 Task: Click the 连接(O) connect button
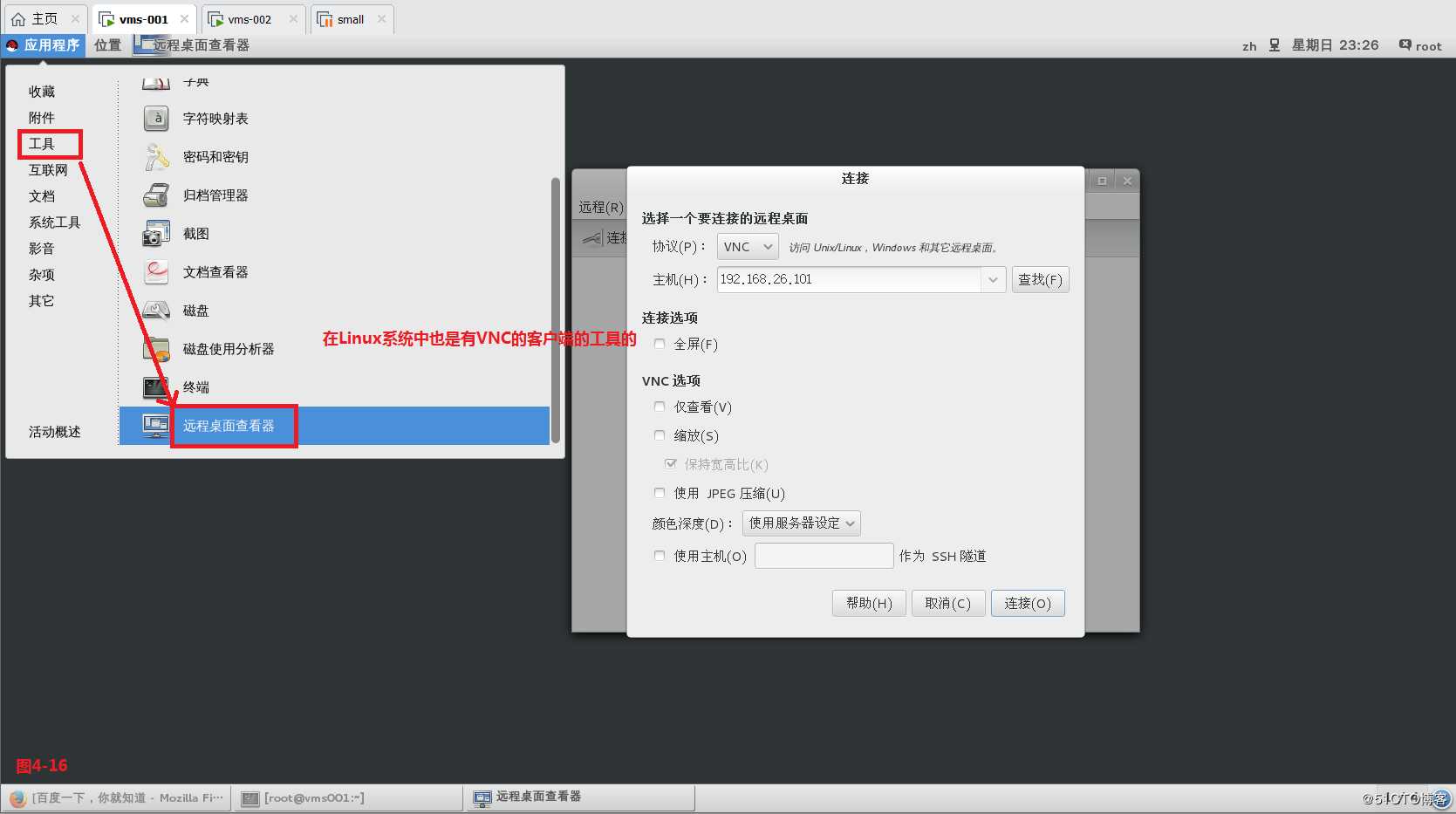(x=1028, y=602)
